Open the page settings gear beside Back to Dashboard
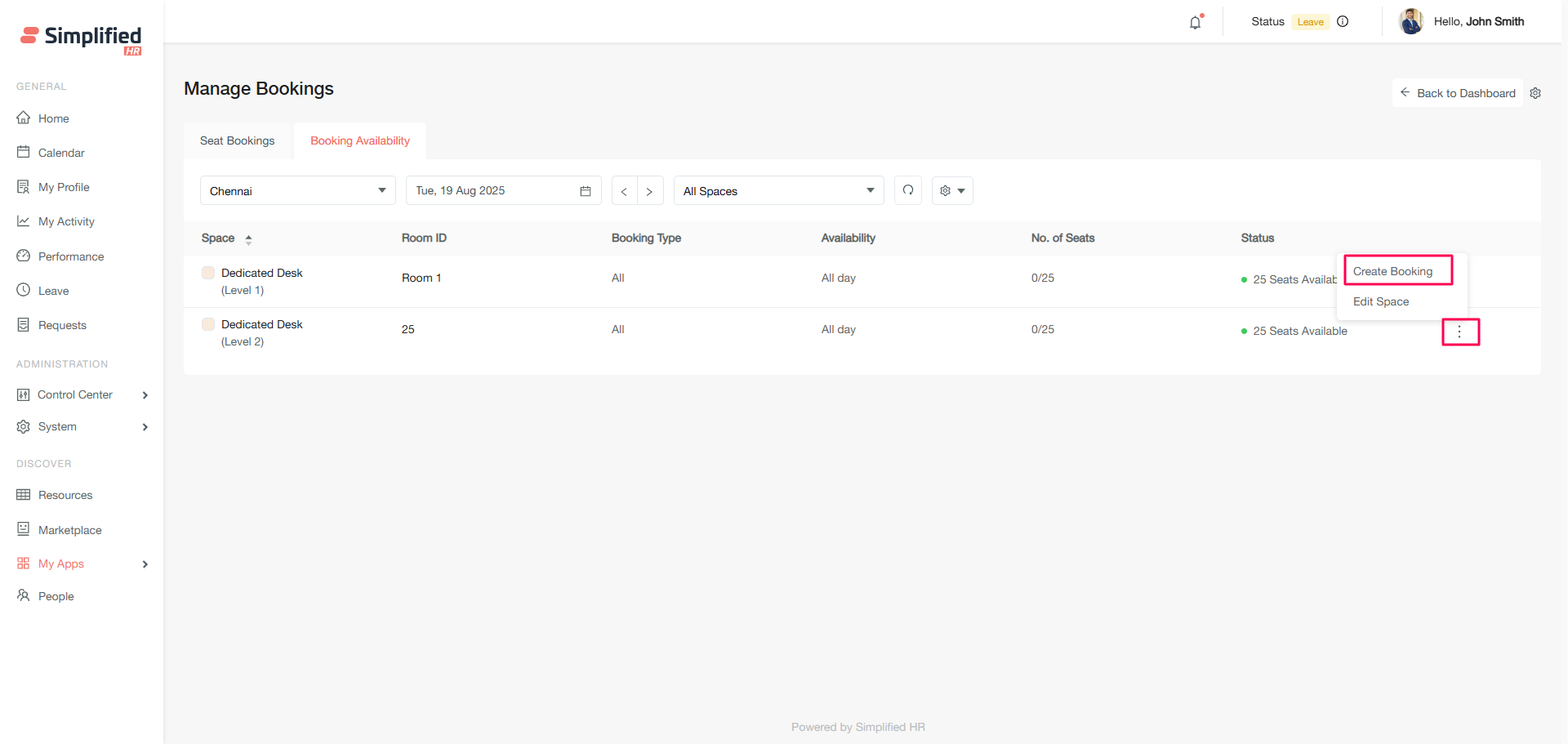This screenshot has height=744, width=1568. [1535, 93]
